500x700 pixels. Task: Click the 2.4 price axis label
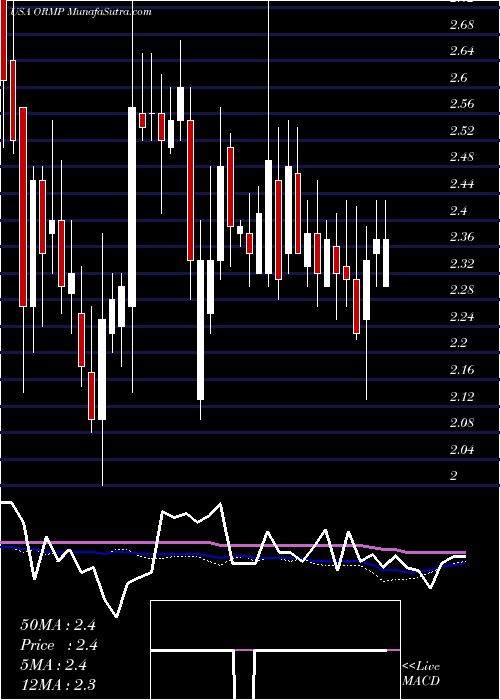[x=458, y=211]
